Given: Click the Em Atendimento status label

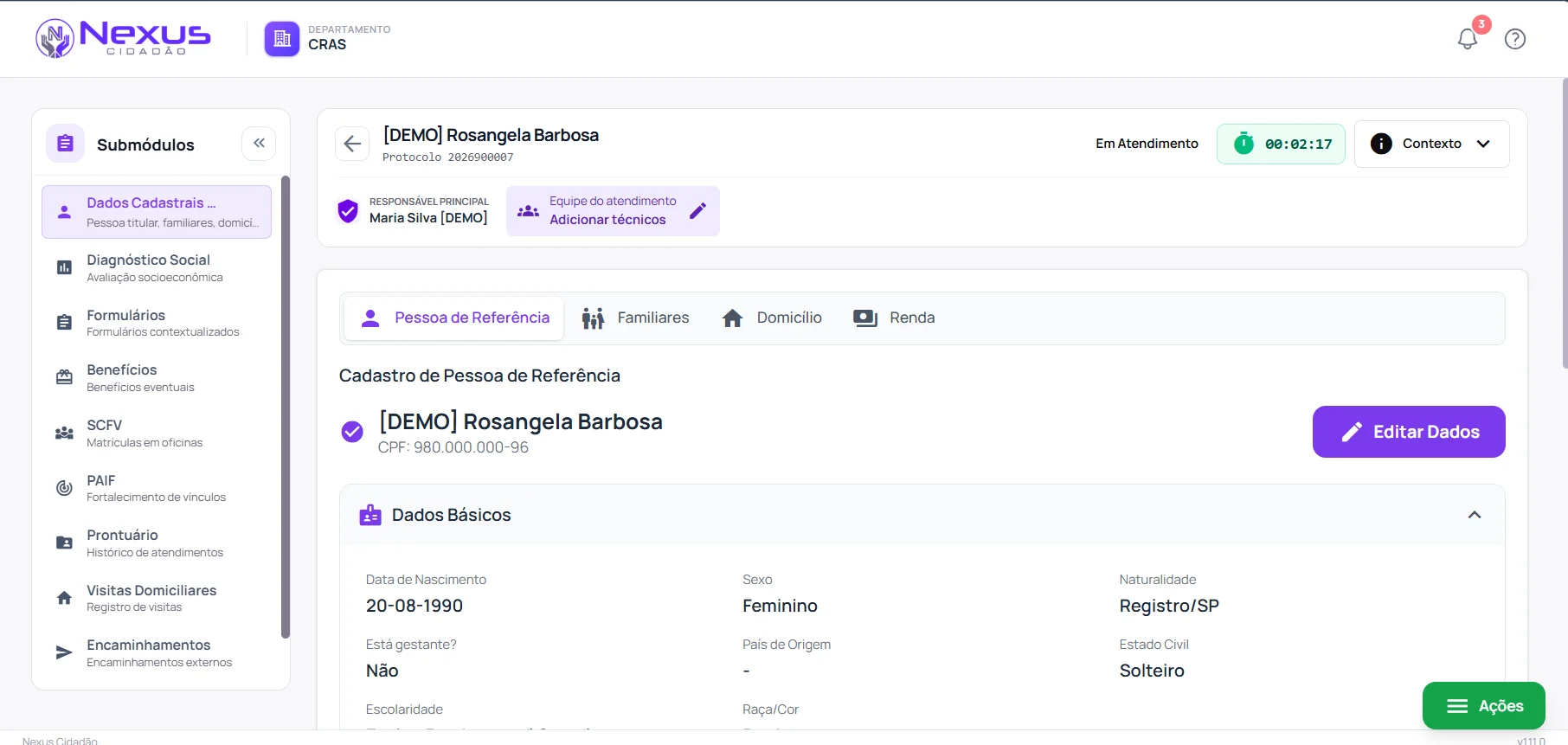Looking at the screenshot, I should [1147, 144].
